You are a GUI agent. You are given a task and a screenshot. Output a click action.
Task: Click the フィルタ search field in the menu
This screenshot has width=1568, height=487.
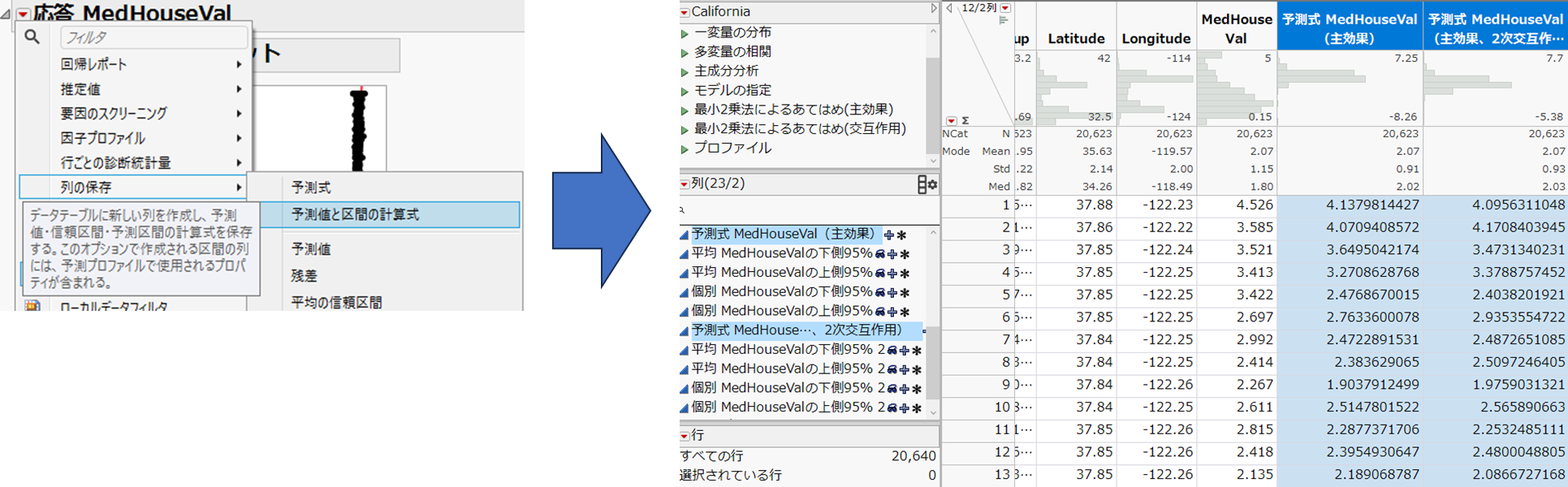pyautogui.click(x=154, y=37)
